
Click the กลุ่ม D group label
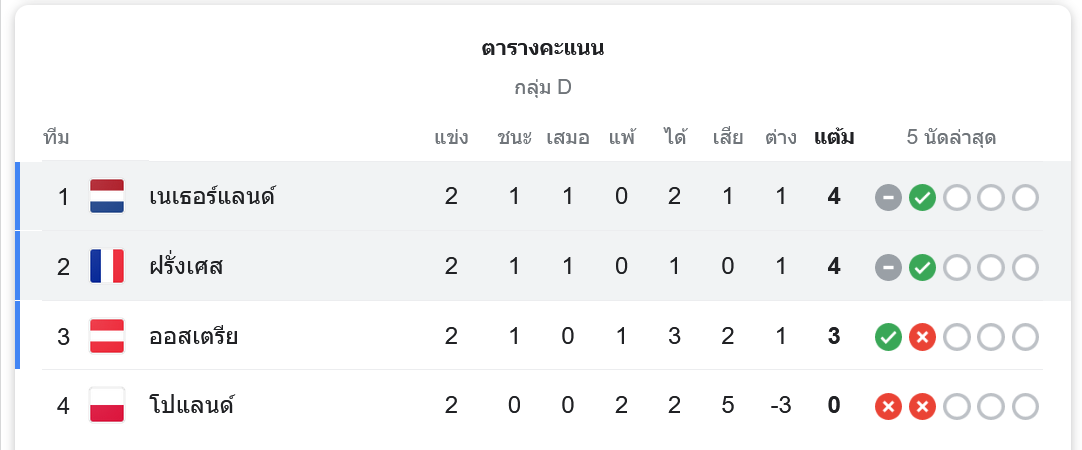[543, 88]
